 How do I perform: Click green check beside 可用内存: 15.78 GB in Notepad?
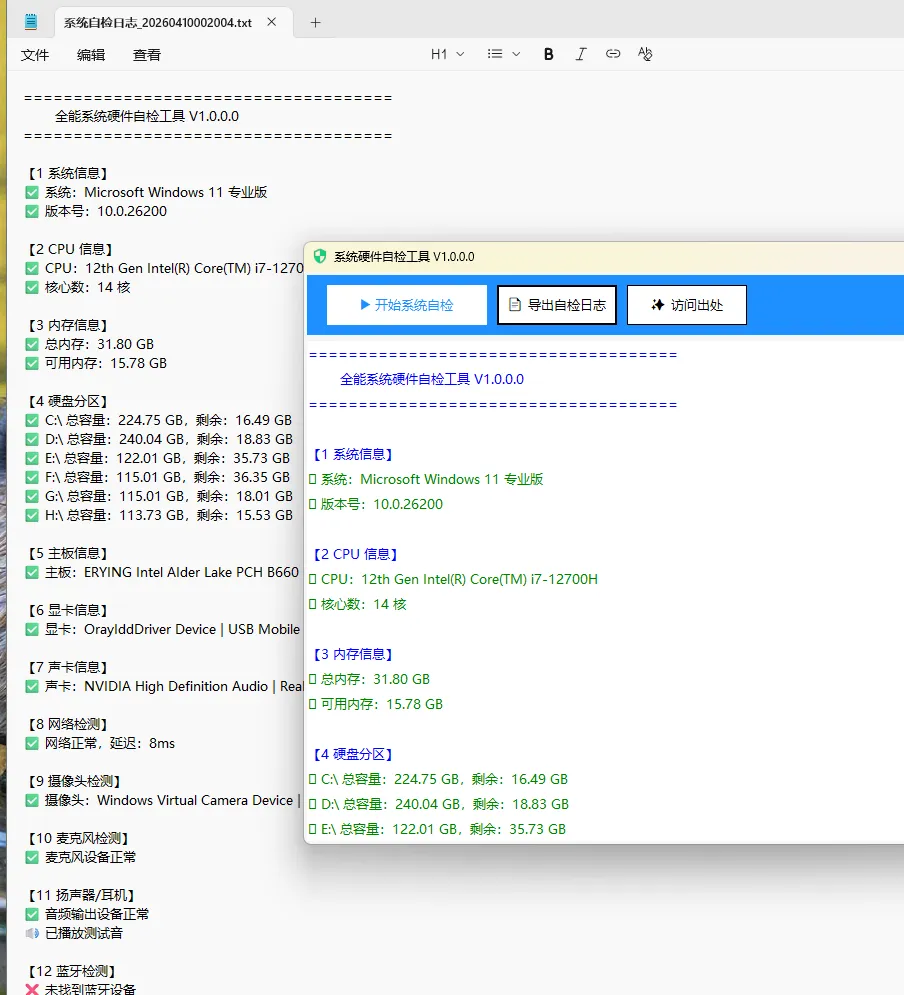pos(32,364)
